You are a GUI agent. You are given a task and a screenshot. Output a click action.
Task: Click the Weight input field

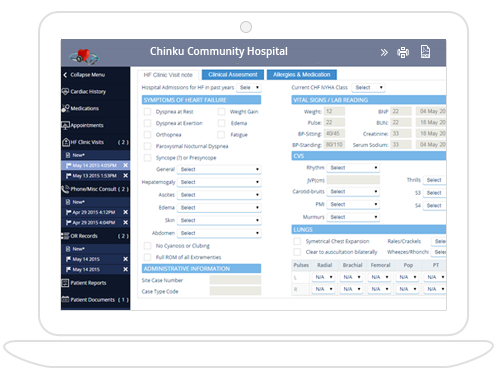(334, 111)
